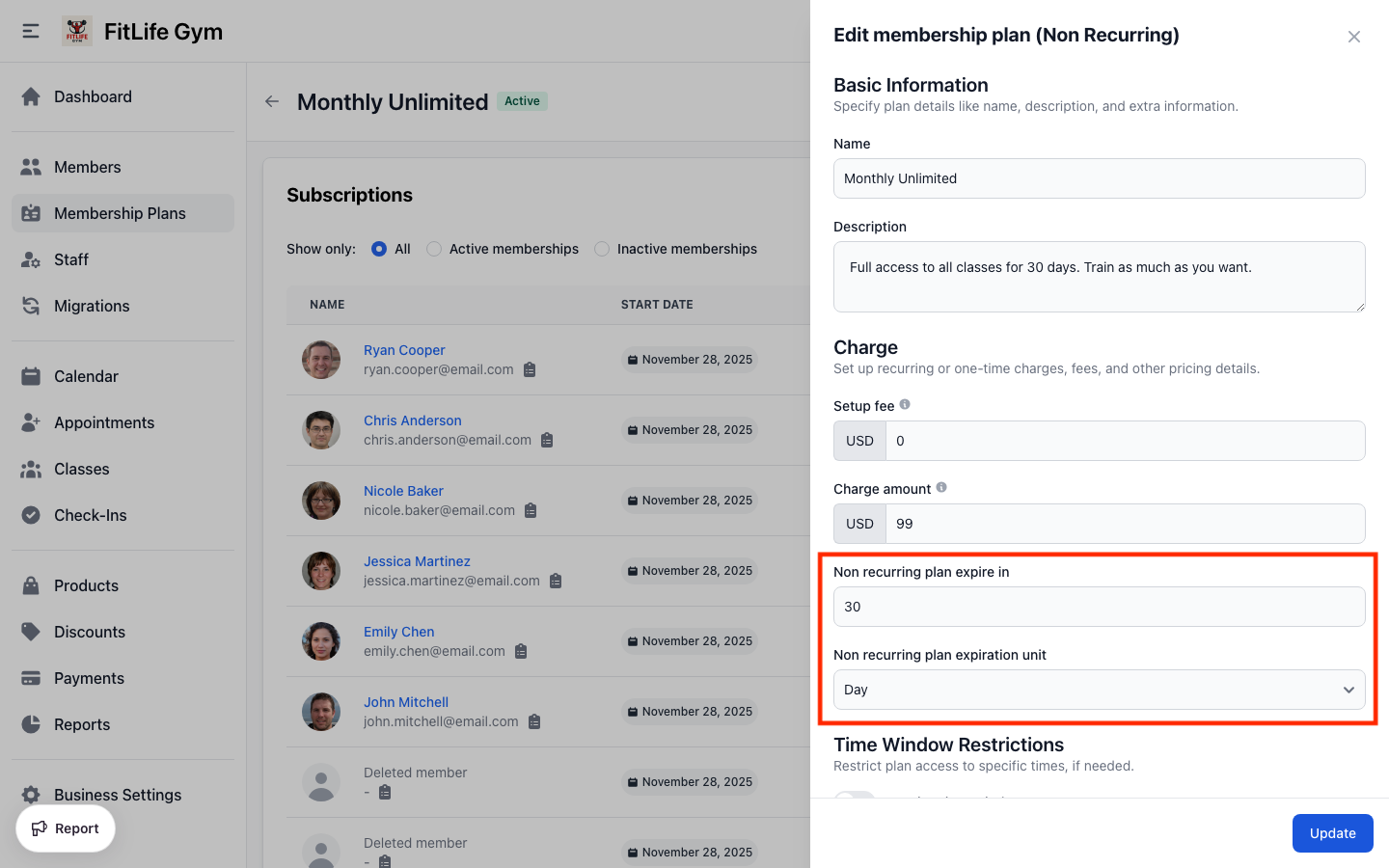Viewport: 1389px width, 868px height.
Task: Click the FitLife Gym logo
Action: 77,30
